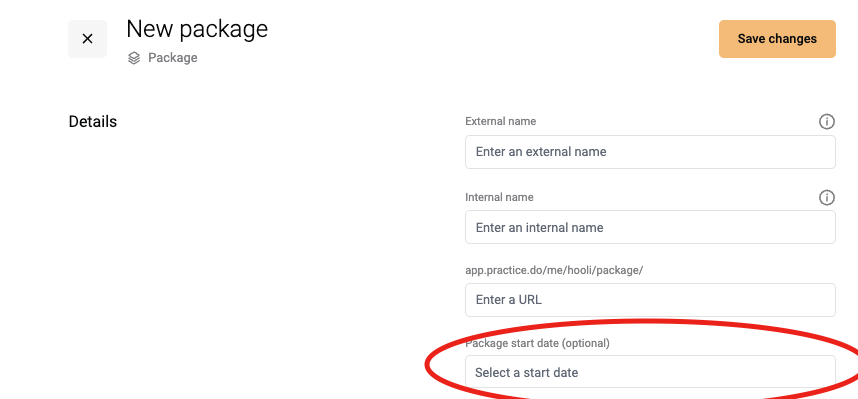Click the Package start date (optional) label
The height and width of the screenshot is (399, 858).
pyautogui.click(x=537, y=343)
